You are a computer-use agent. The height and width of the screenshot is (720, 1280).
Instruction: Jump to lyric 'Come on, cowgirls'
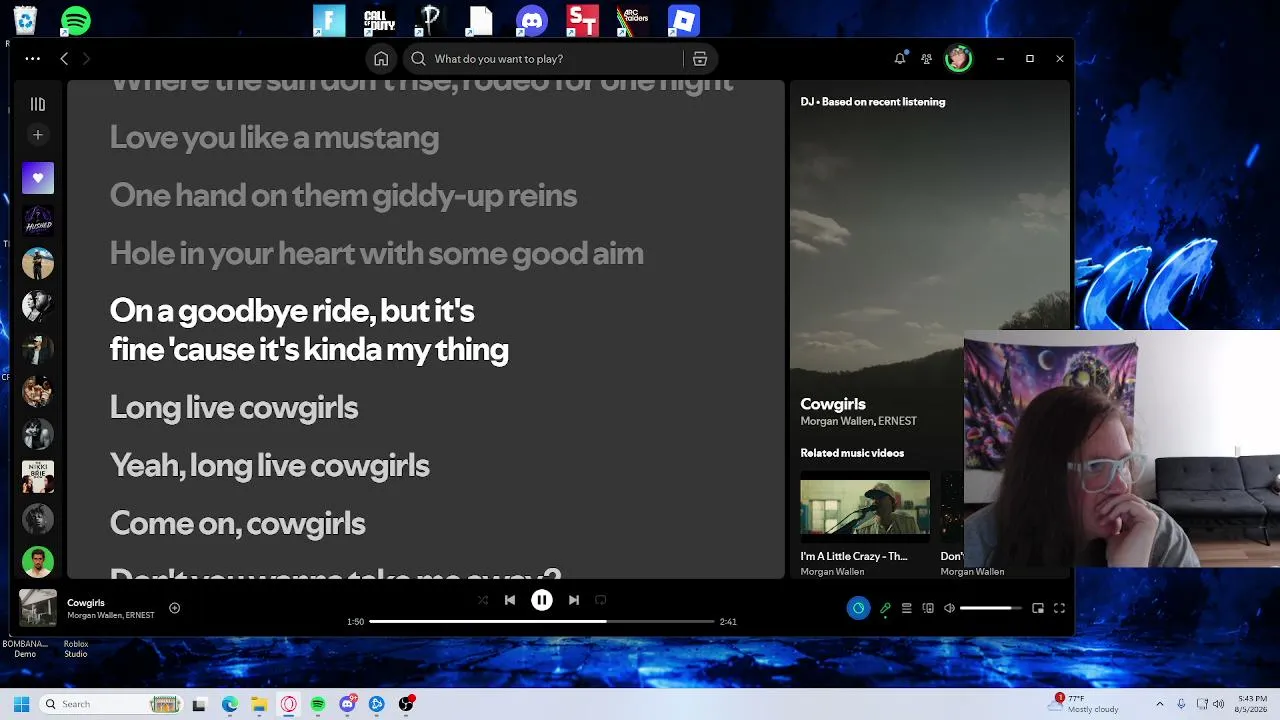237,523
